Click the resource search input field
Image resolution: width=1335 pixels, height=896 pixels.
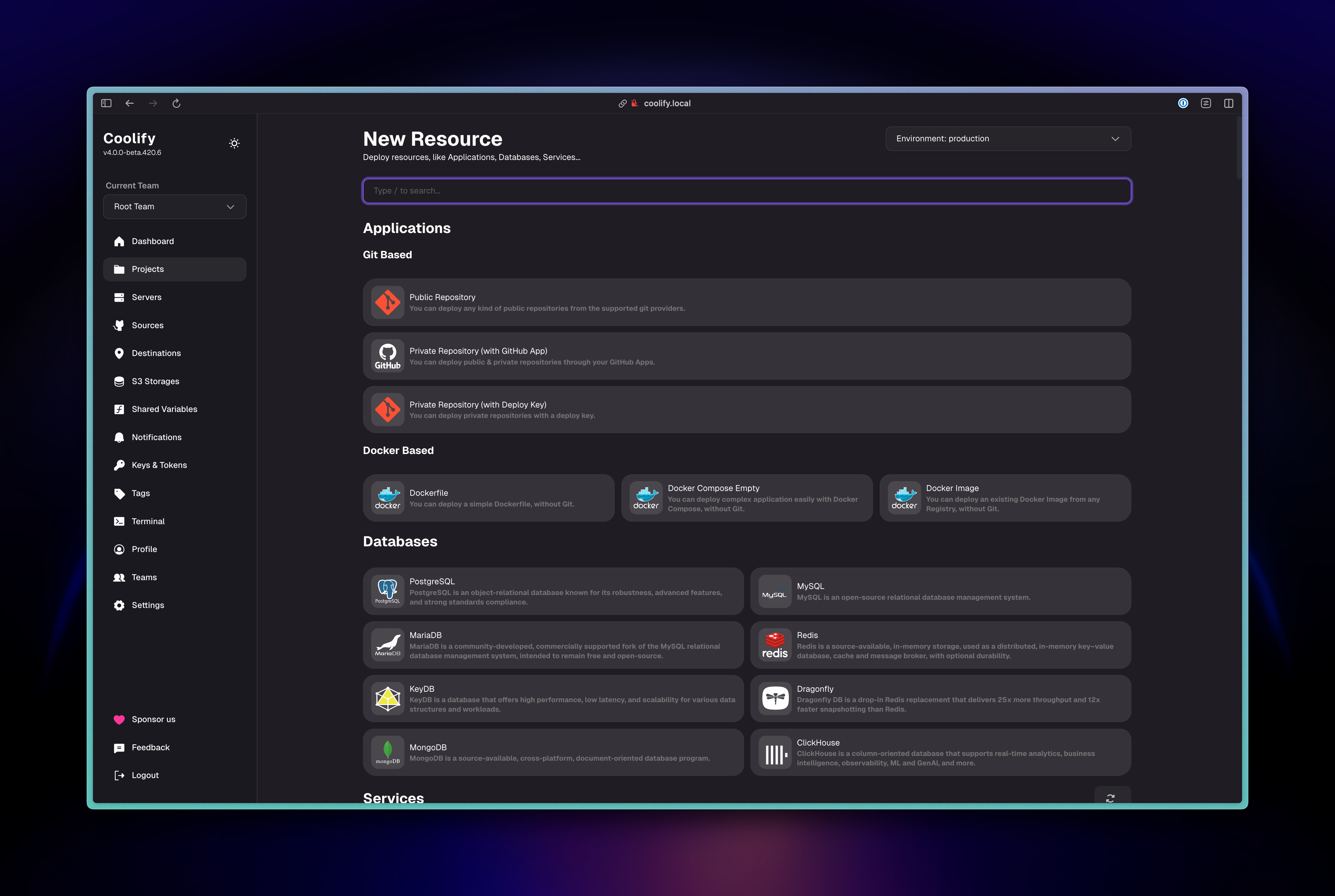pos(746,190)
